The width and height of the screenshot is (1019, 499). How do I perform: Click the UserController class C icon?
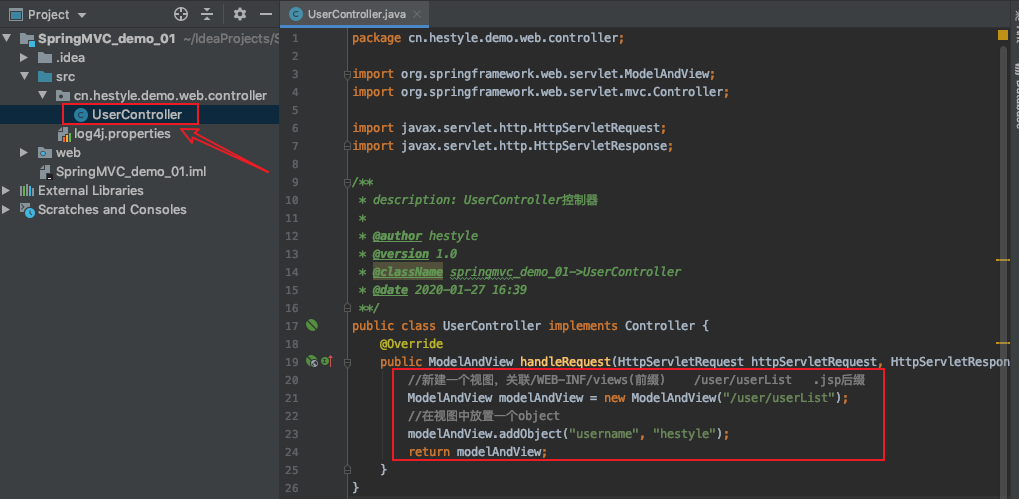(81, 115)
